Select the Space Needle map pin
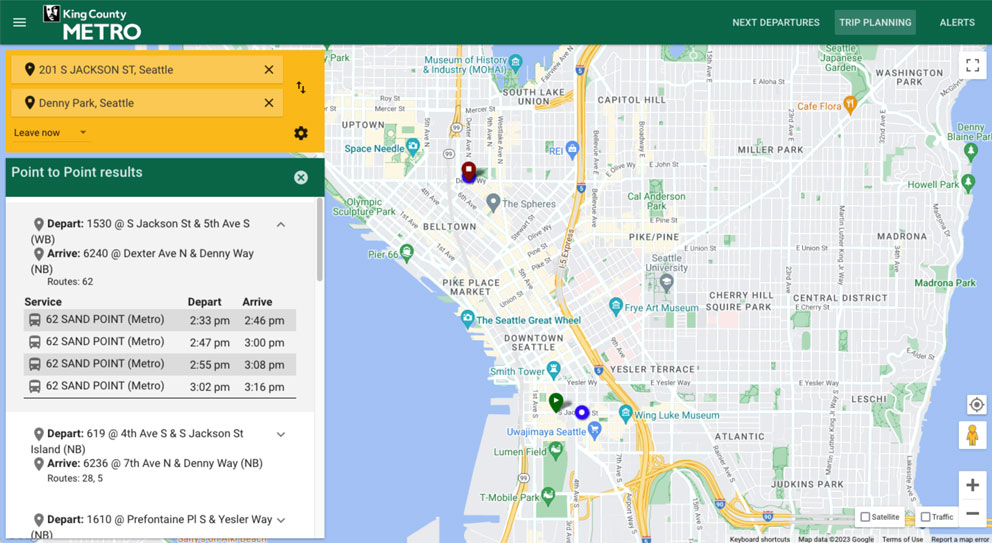992x543 pixels. pos(413,147)
